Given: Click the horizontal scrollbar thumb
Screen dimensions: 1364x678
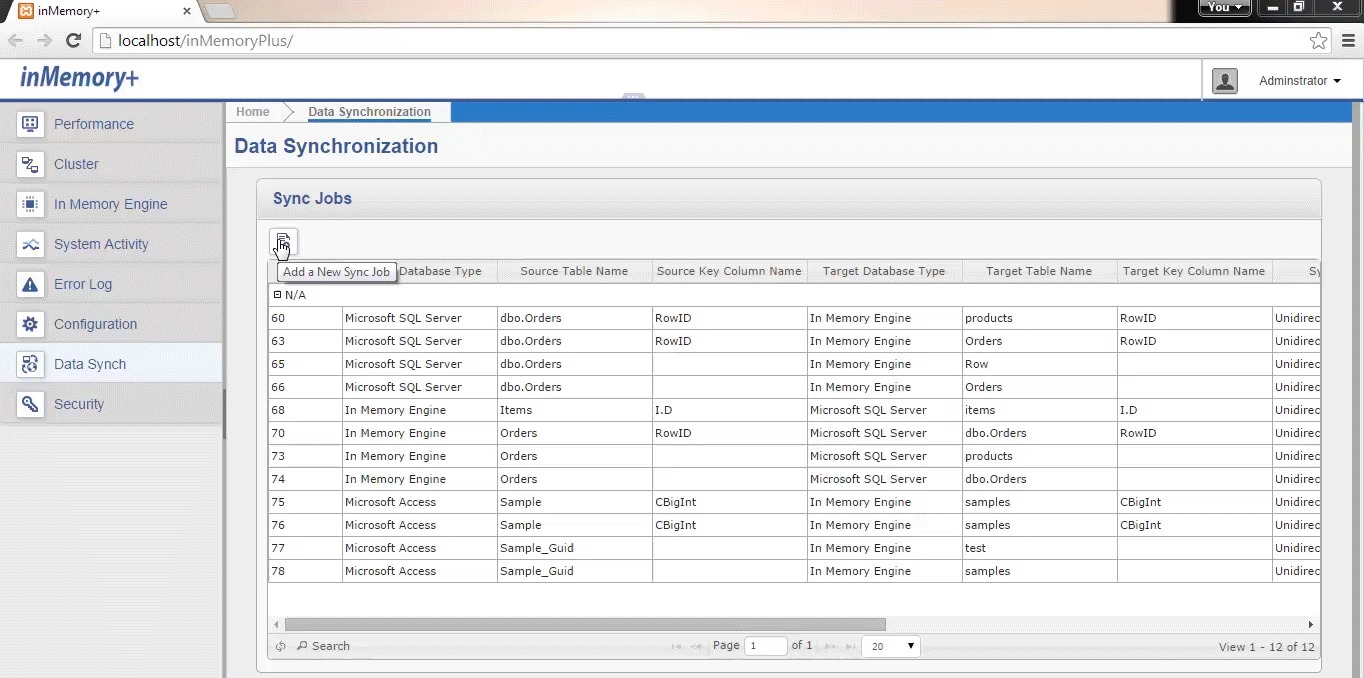Looking at the screenshot, I should (585, 624).
